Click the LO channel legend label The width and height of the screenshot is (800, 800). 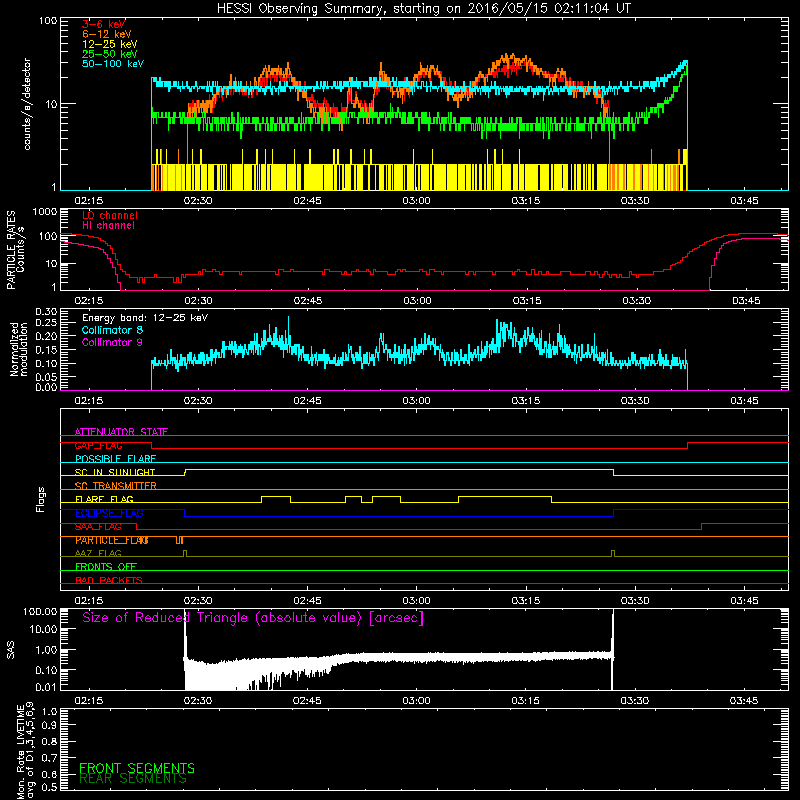pyautogui.click(x=110, y=215)
